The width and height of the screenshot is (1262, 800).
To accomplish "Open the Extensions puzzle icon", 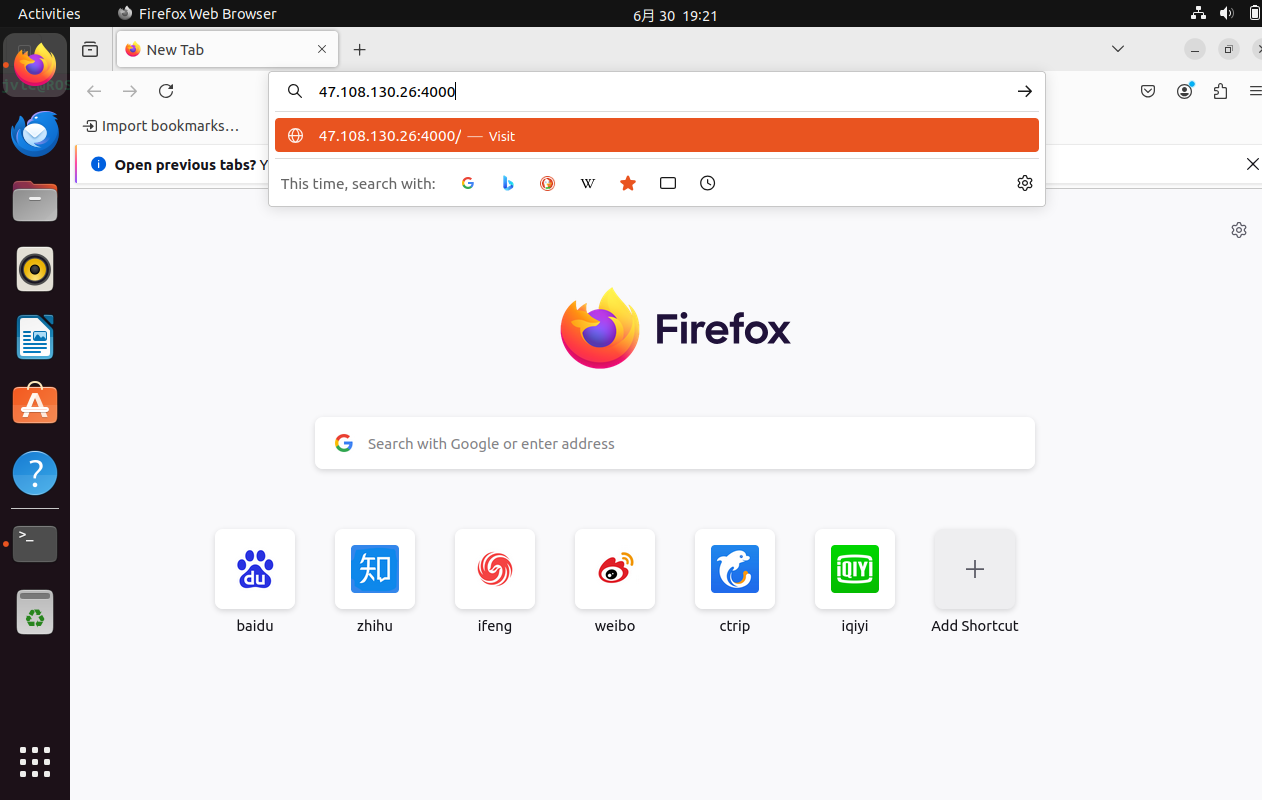I will (x=1220, y=91).
